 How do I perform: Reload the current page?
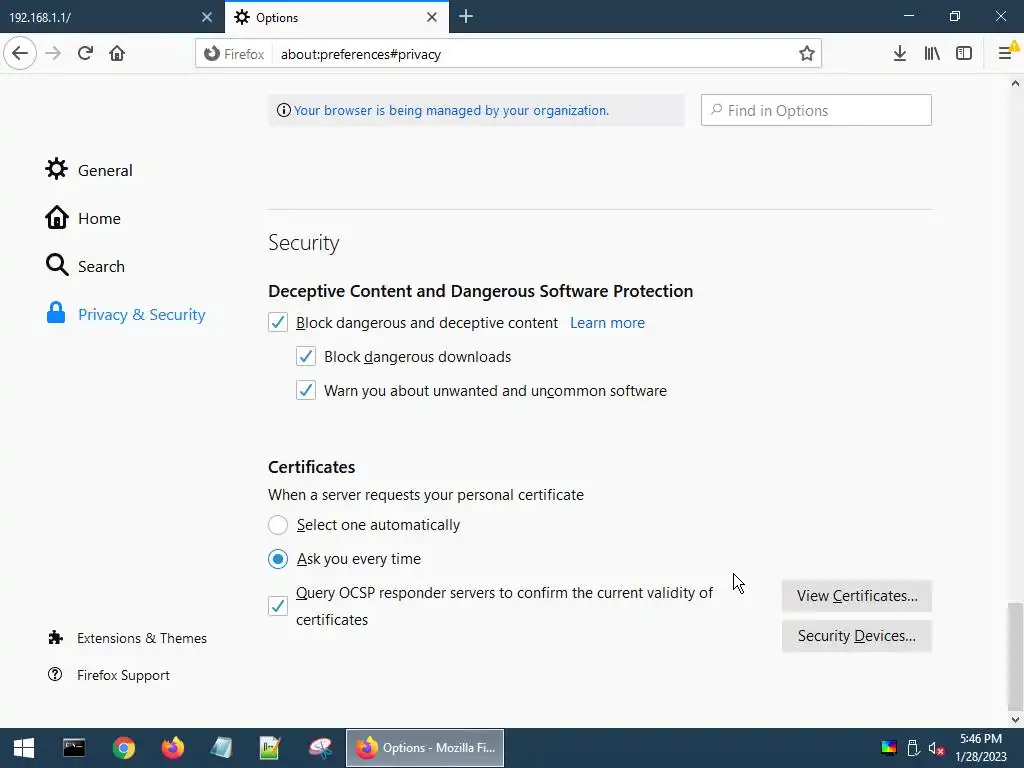tap(85, 54)
